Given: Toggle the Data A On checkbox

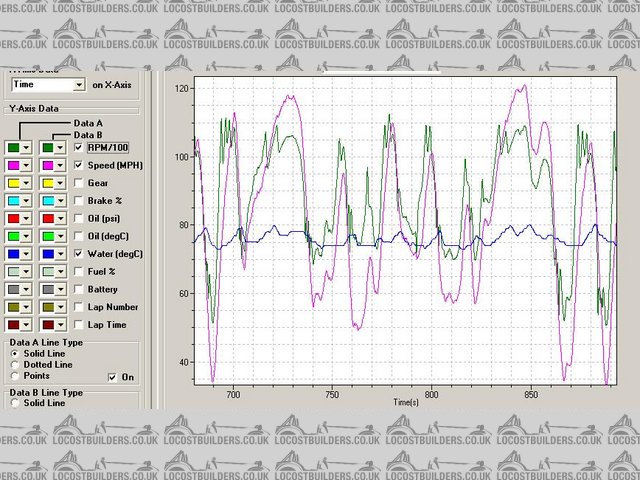Looking at the screenshot, I should click(113, 377).
